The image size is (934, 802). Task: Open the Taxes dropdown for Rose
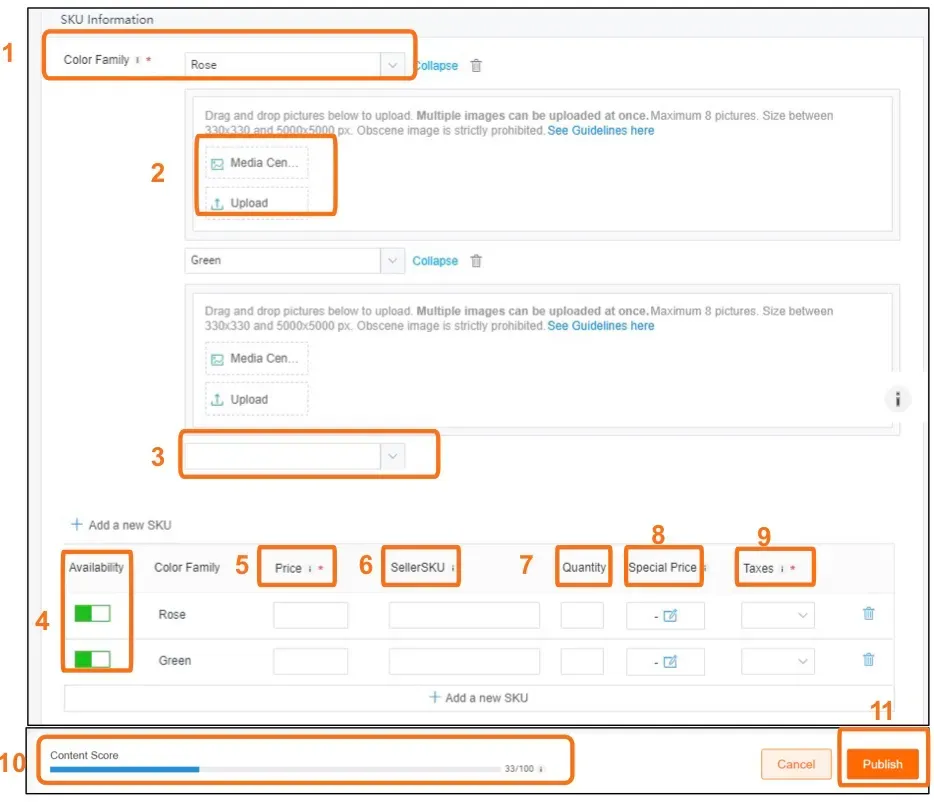coord(778,616)
